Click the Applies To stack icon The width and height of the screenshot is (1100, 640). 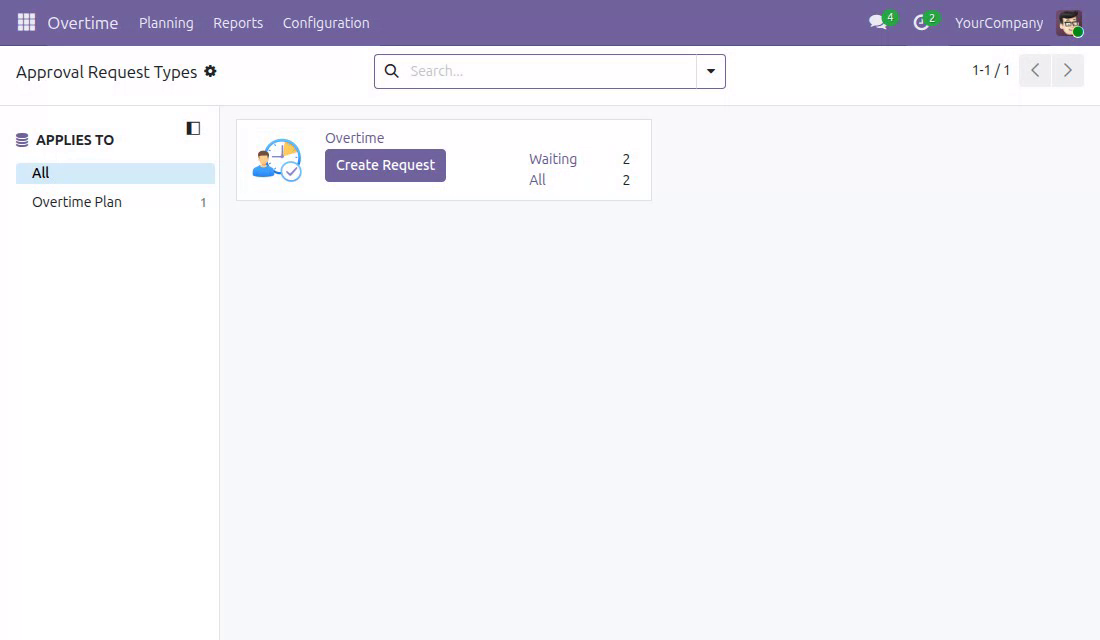coord(22,140)
